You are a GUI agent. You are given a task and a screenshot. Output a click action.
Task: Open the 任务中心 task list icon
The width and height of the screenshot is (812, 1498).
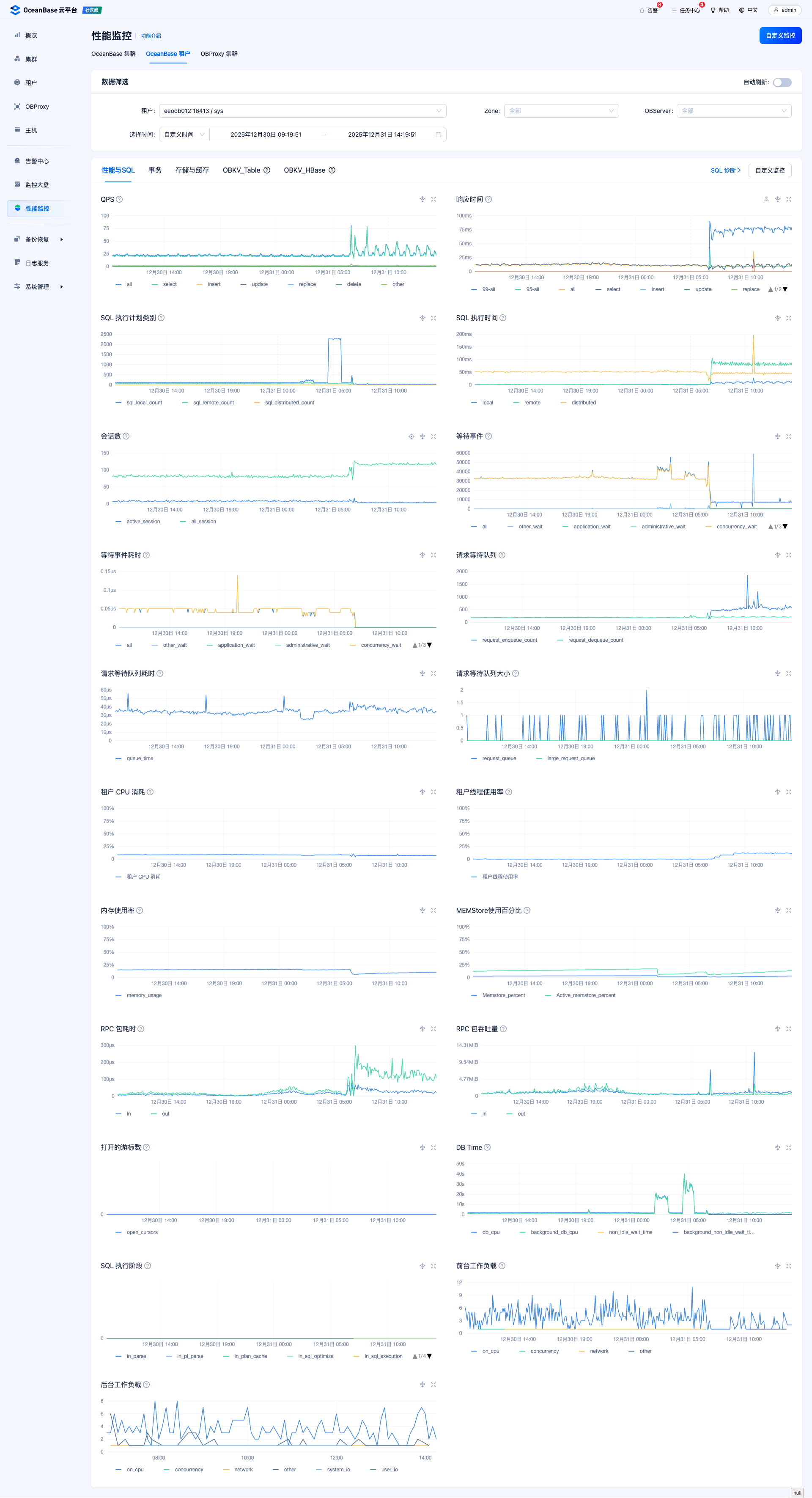[x=674, y=11]
